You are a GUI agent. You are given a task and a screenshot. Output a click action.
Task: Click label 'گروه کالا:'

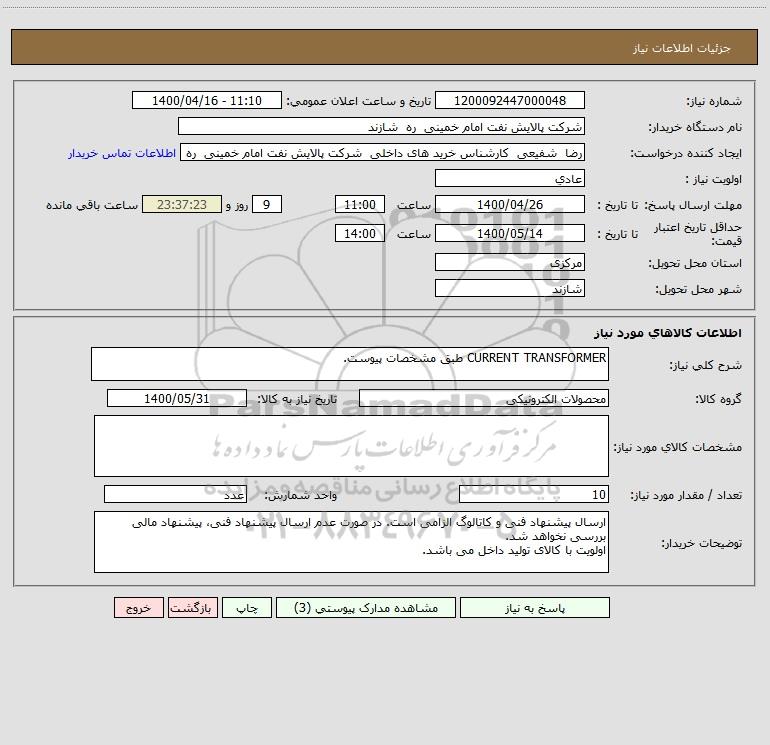click(x=718, y=399)
